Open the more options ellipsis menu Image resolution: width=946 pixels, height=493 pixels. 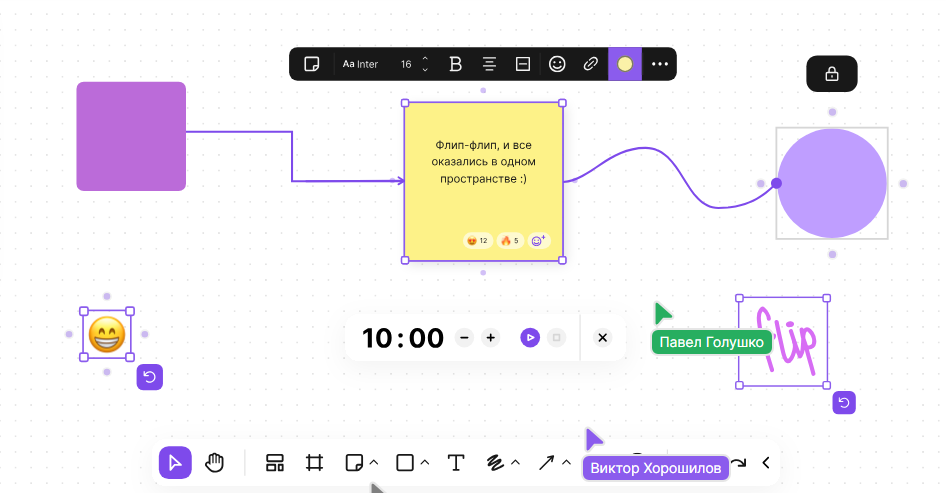(659, 64)
